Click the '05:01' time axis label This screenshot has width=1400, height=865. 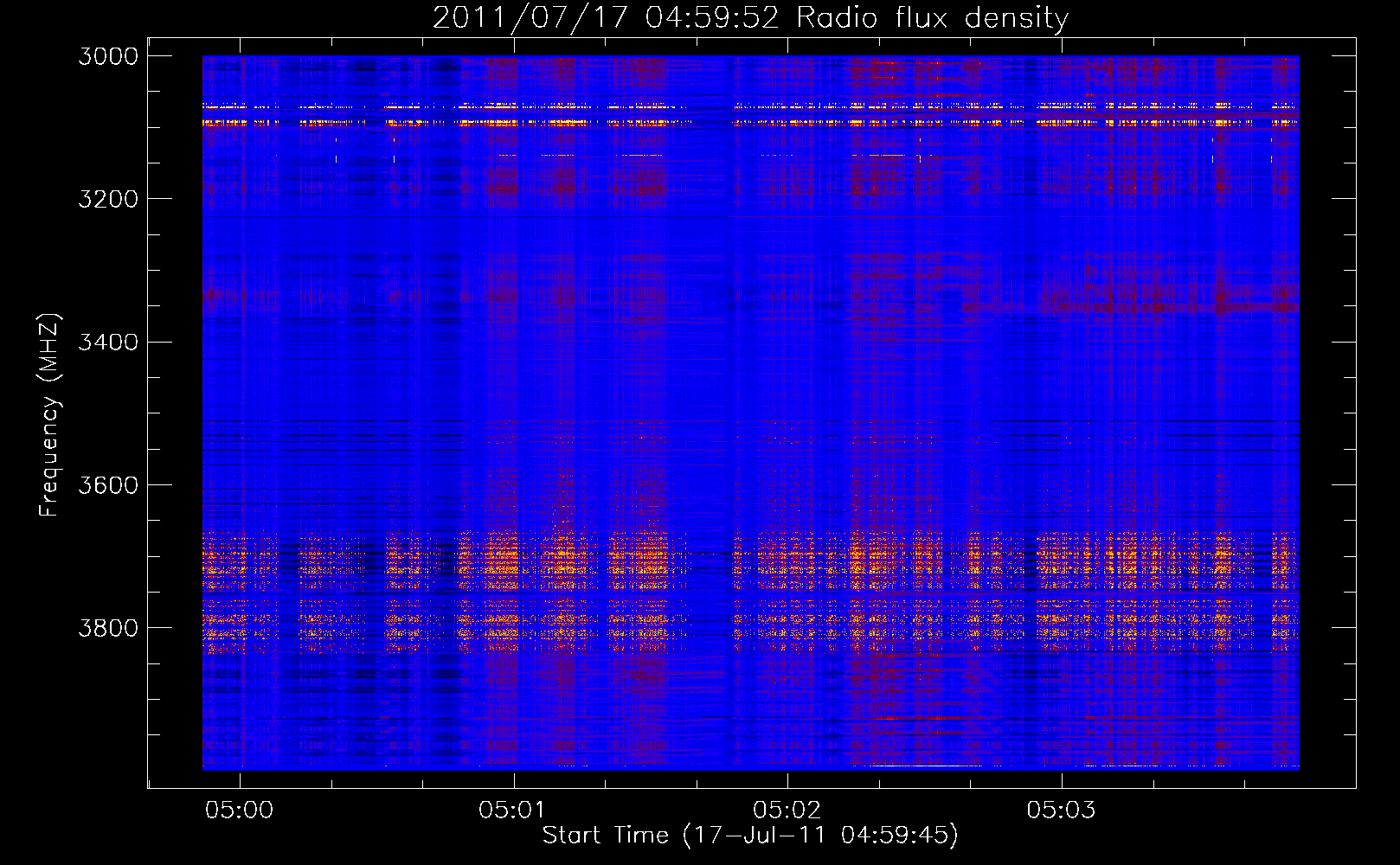point(513,810)
